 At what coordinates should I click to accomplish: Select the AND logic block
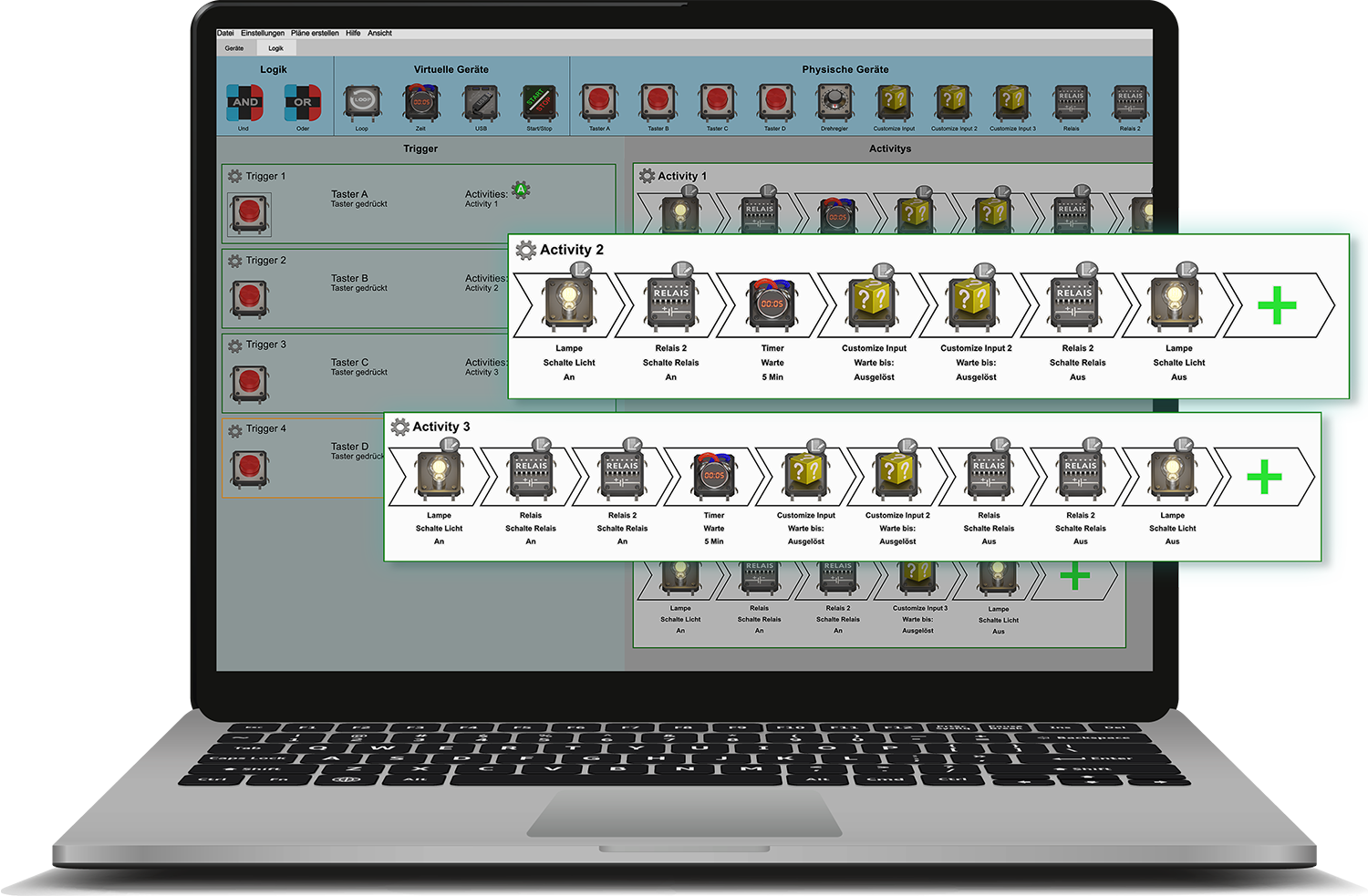244,103
